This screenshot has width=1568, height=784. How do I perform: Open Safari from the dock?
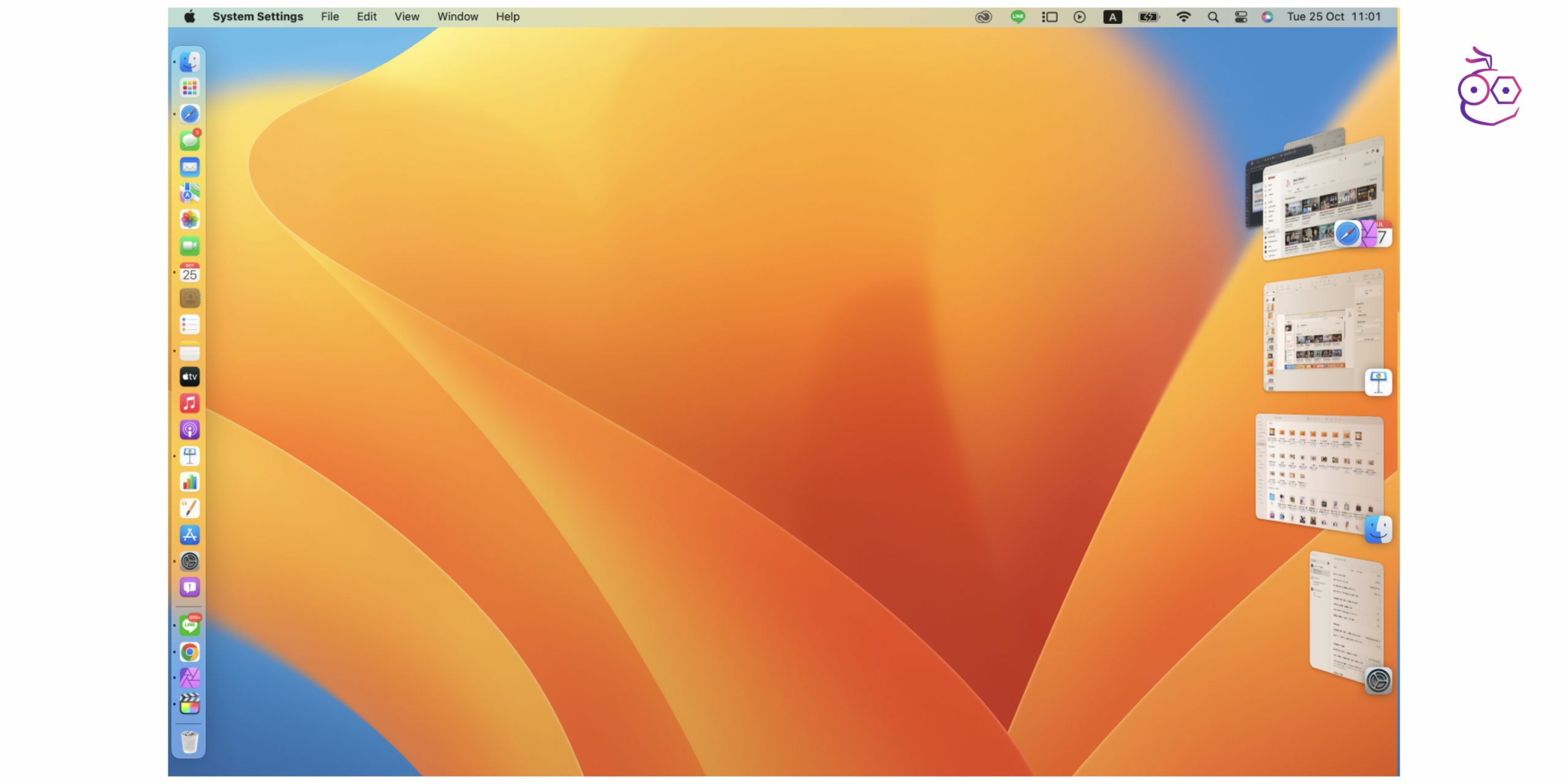point(189,114)
